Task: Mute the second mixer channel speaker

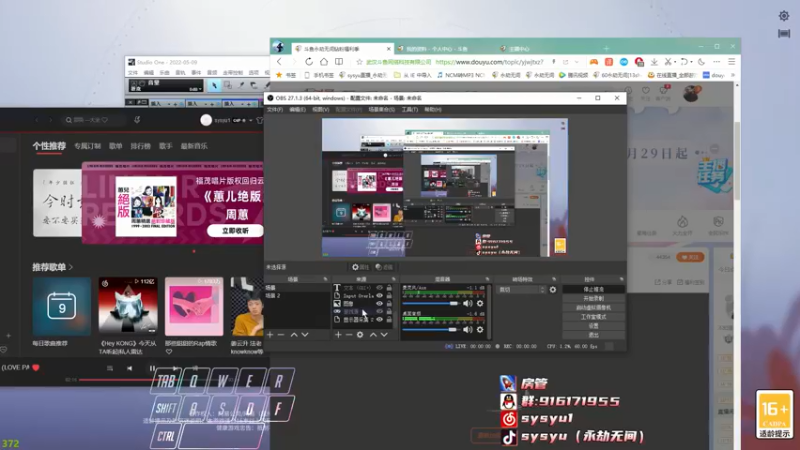Action: click(x=467, y=330)
